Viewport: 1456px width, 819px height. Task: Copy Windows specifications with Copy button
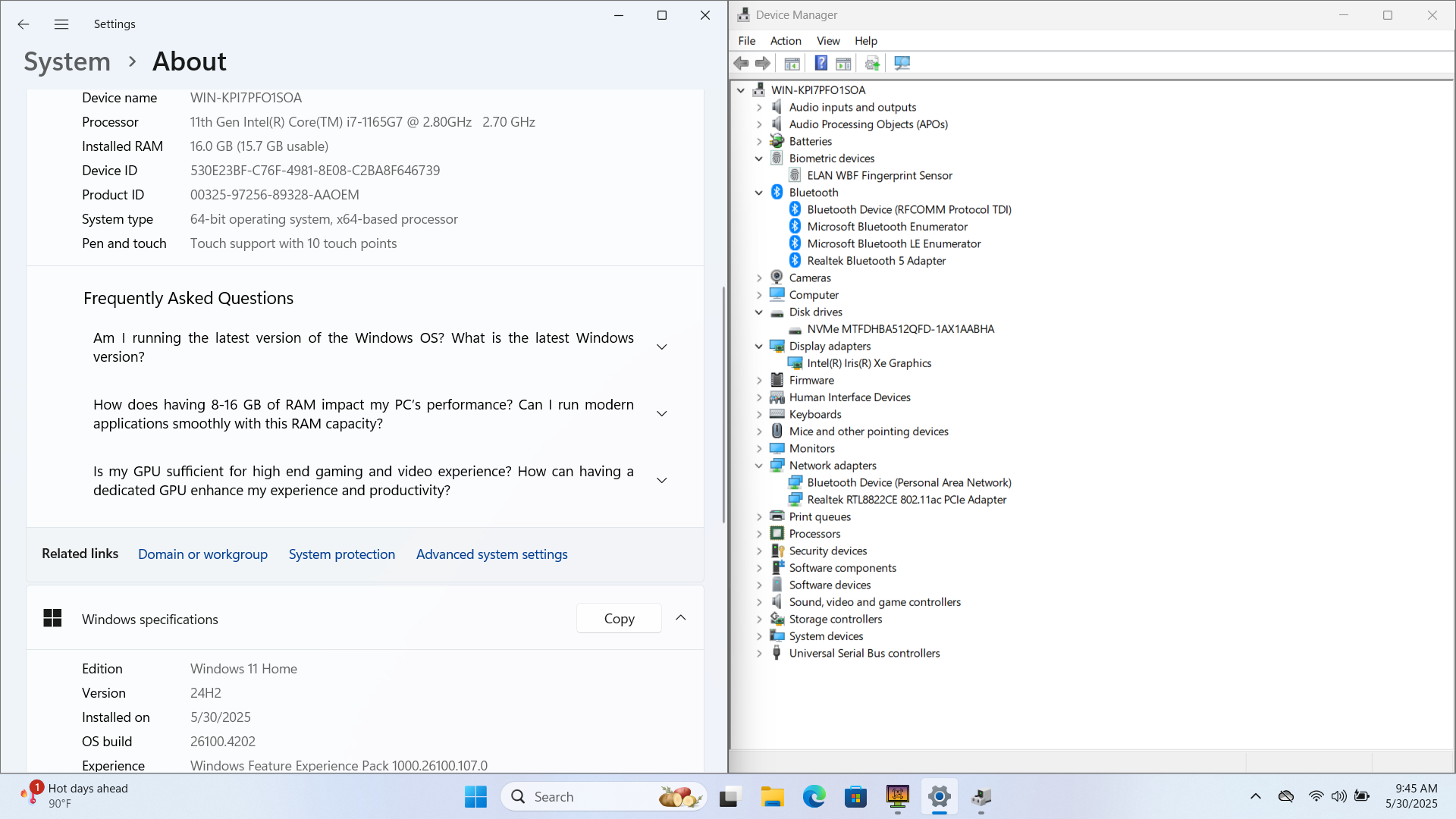pos(619,619)
